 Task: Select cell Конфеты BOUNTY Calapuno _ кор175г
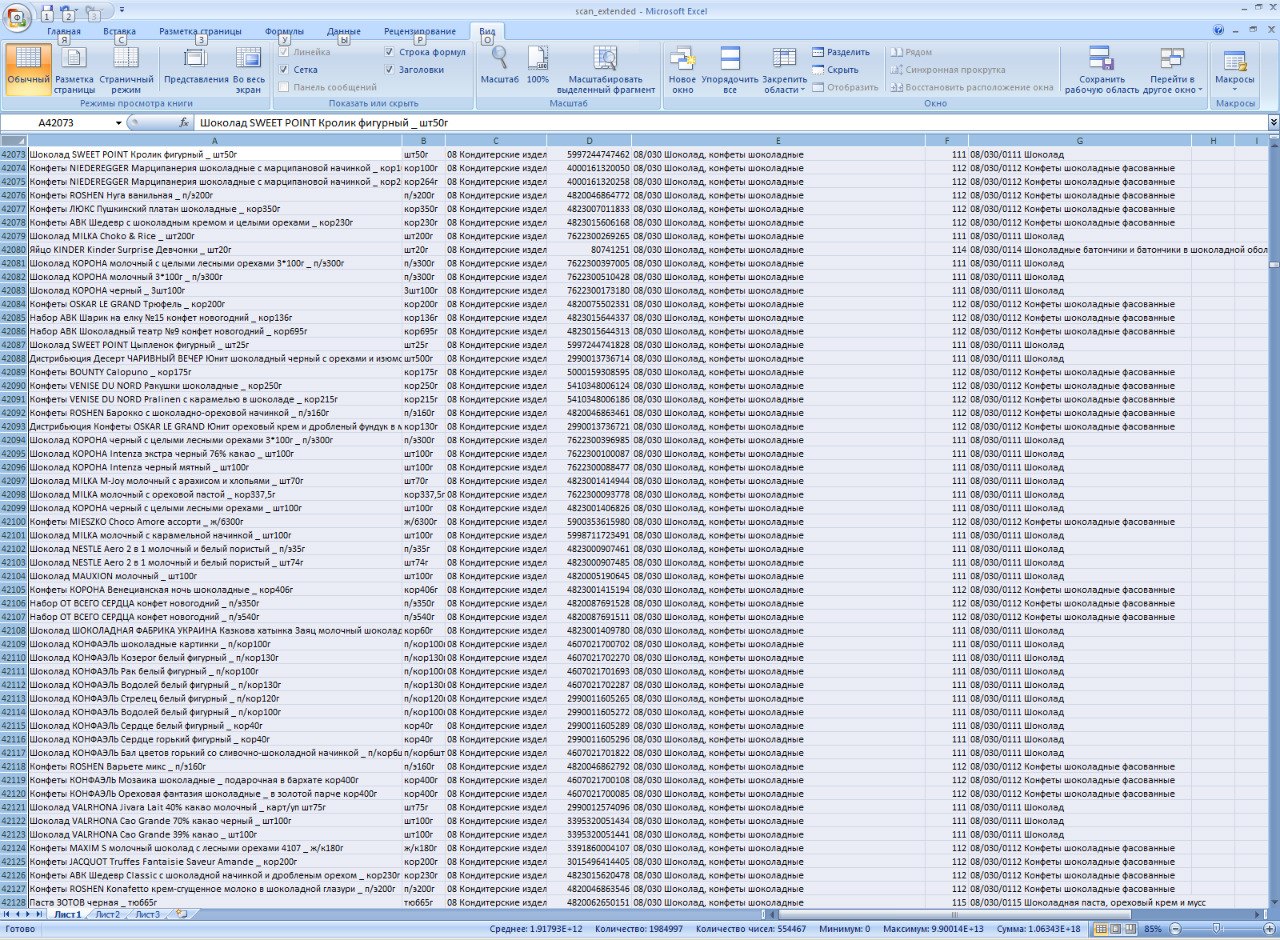[x=215, y=372]
